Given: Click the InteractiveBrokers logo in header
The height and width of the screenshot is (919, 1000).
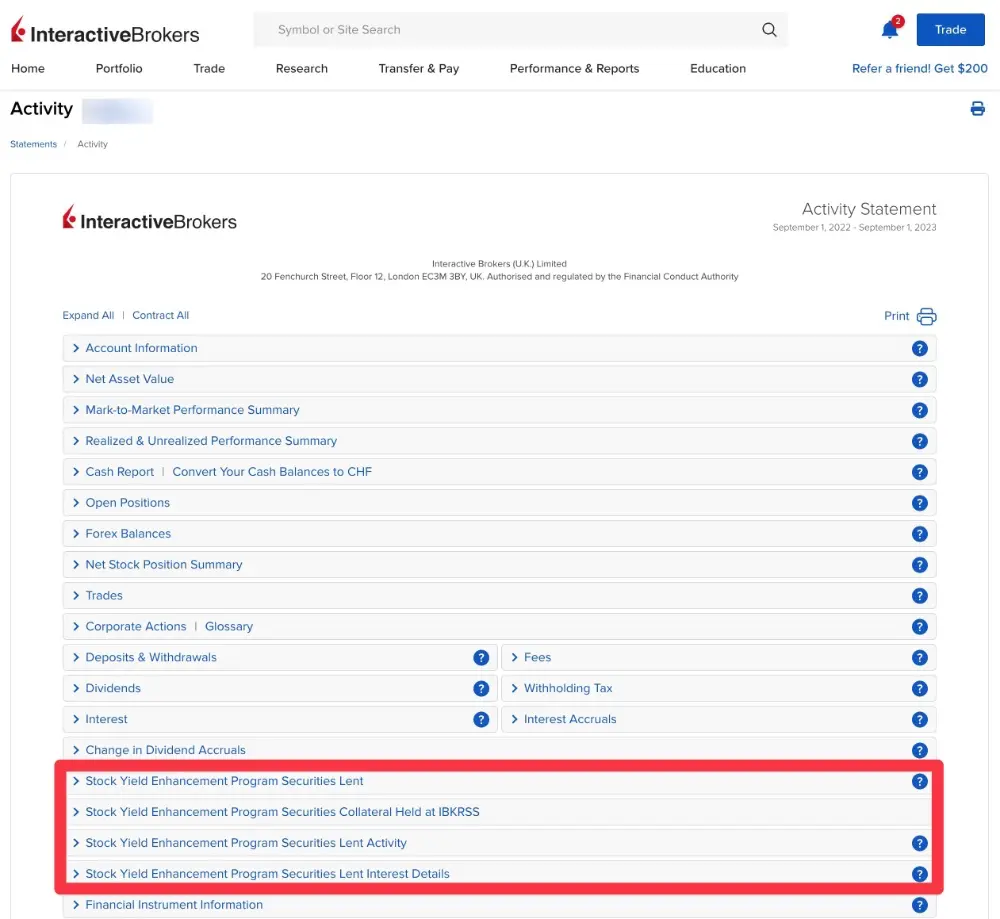Looking at the screenshot, I should point(105,31).
